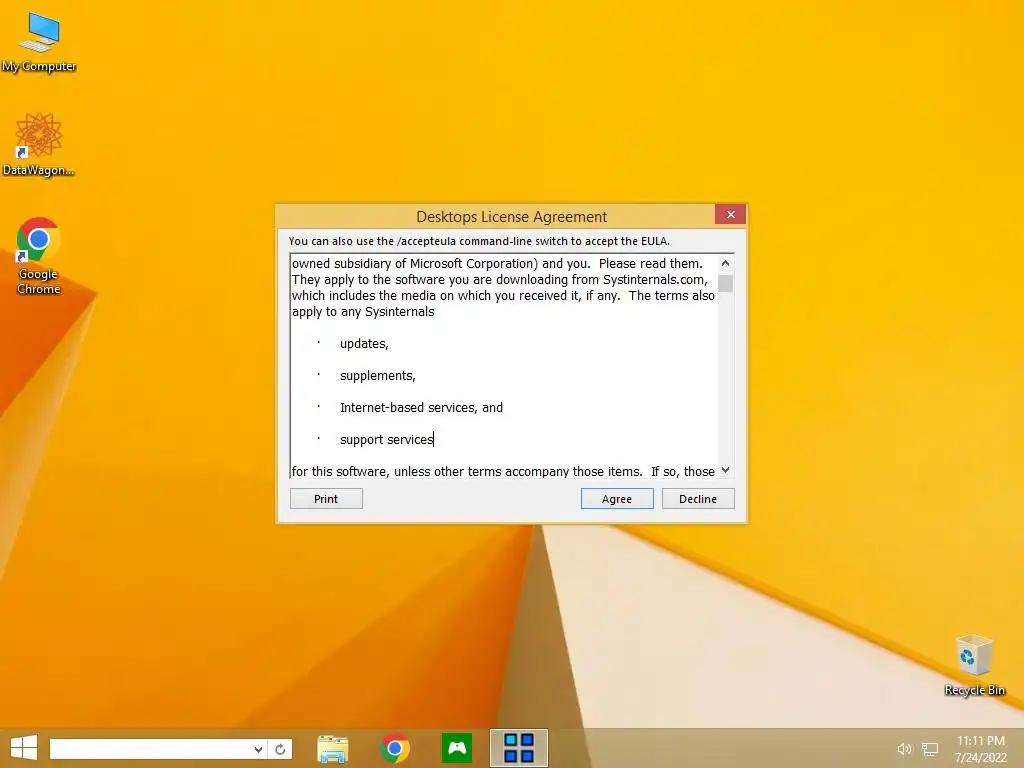Open the network tray icon
The image size is (1024, 768).
(929, 749)
